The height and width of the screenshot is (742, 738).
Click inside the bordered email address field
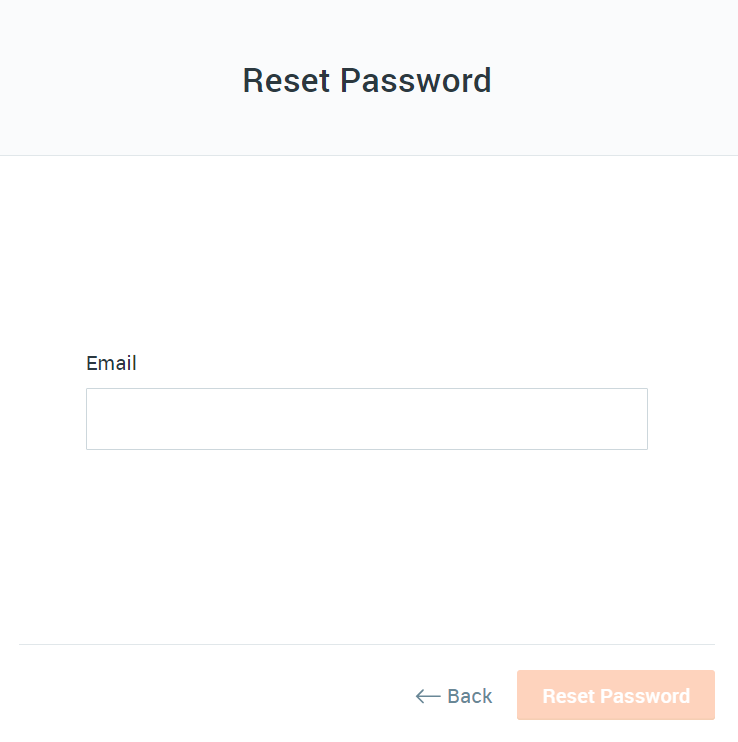coord(367,419)
